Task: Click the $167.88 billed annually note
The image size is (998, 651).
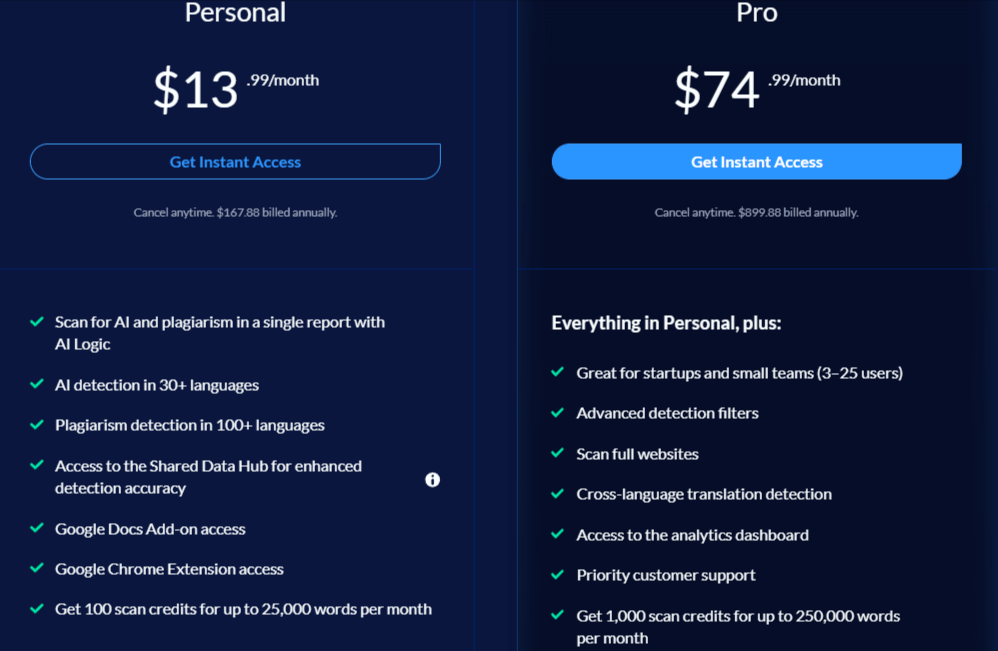Action: click(x=235, y=212)
